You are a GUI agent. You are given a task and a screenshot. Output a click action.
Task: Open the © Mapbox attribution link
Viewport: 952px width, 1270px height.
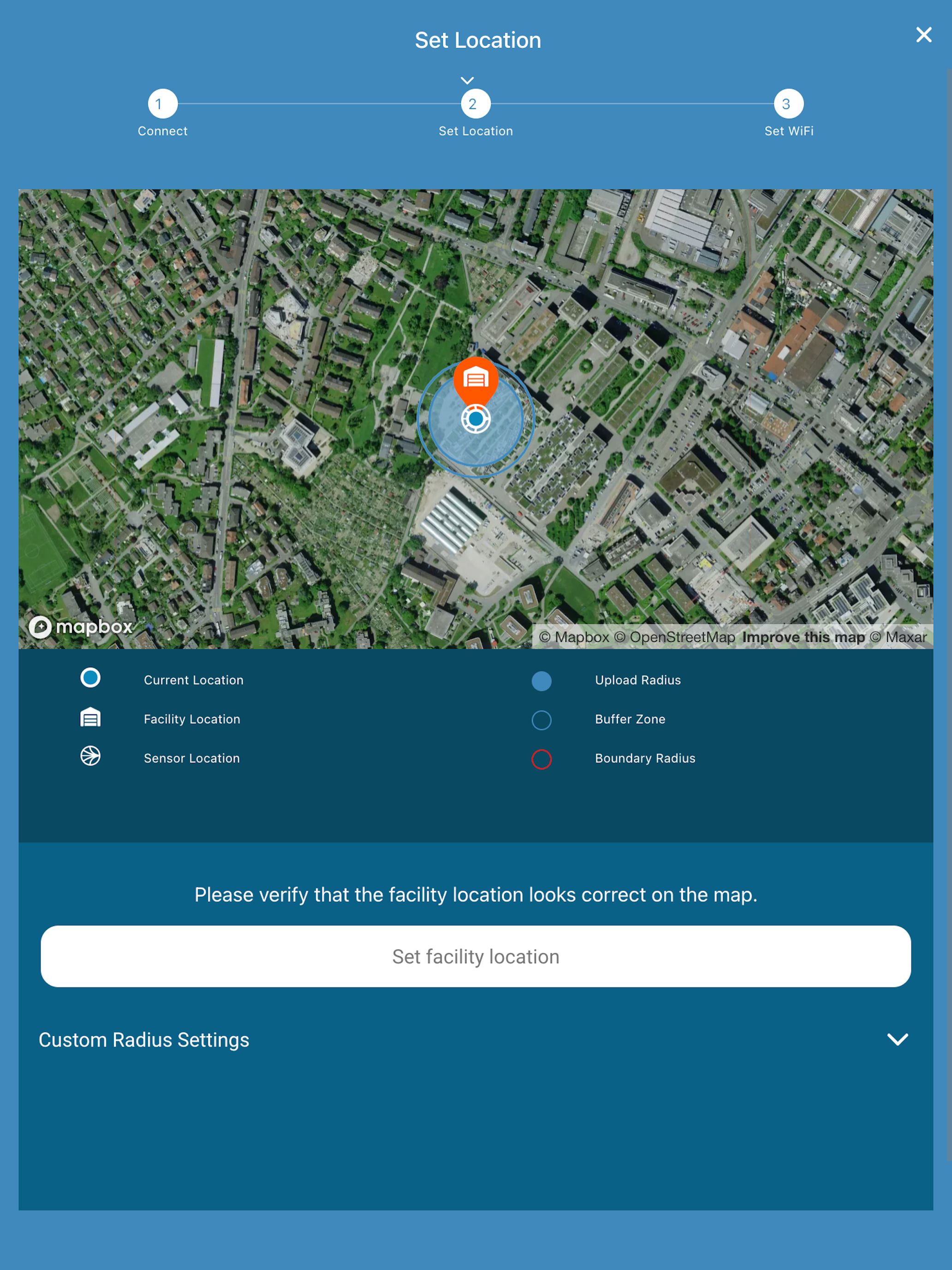[574, 637]
